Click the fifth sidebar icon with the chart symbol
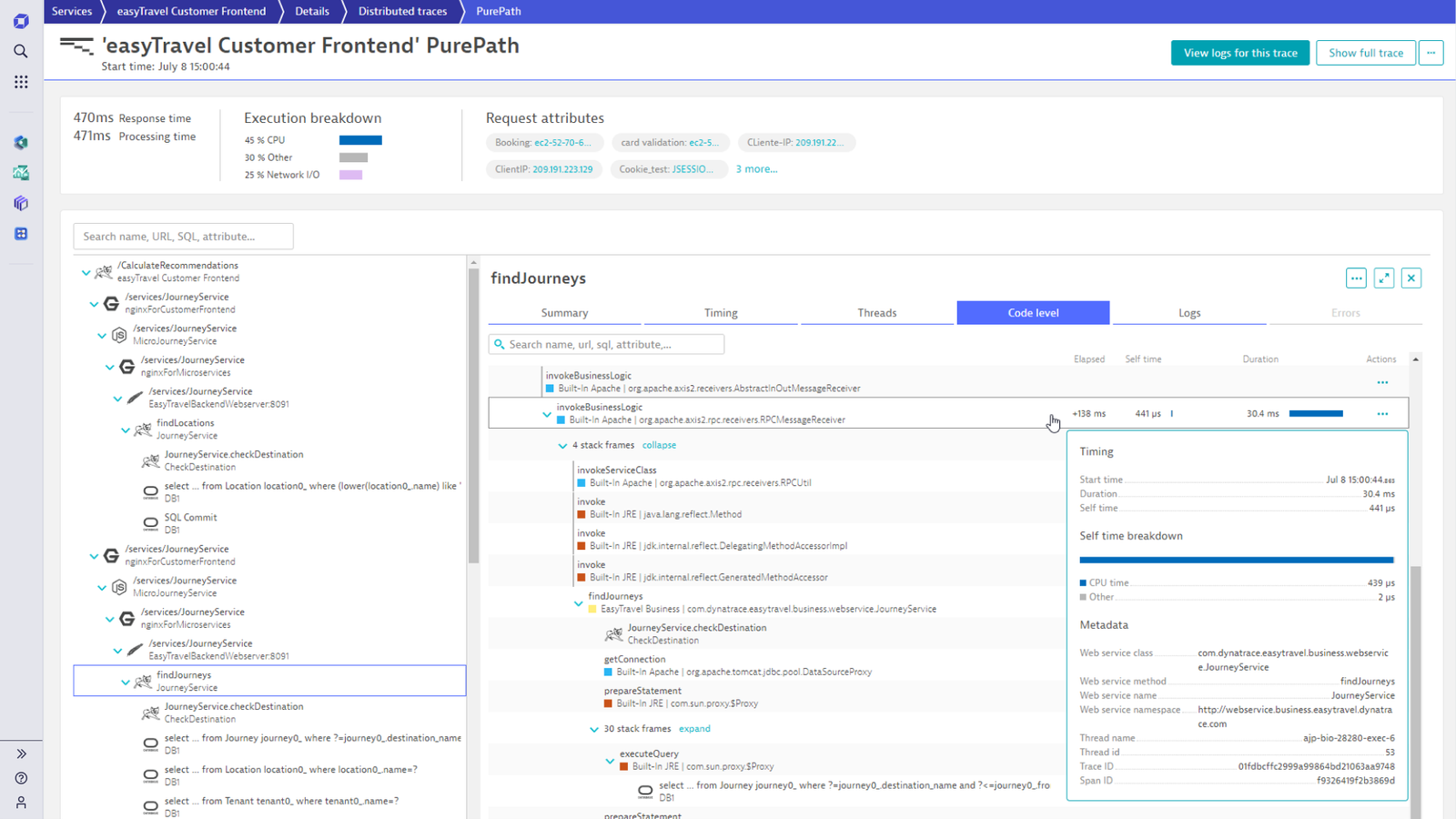This screenshot has width=1456, height=819. (x=21, y=173)
